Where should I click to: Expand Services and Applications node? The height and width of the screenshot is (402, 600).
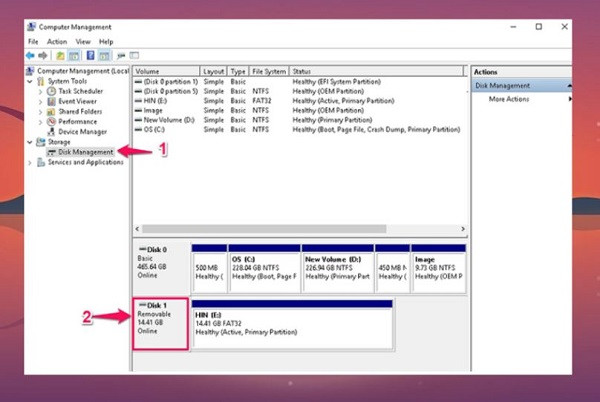pyautogui.click(x=30, y=163)
